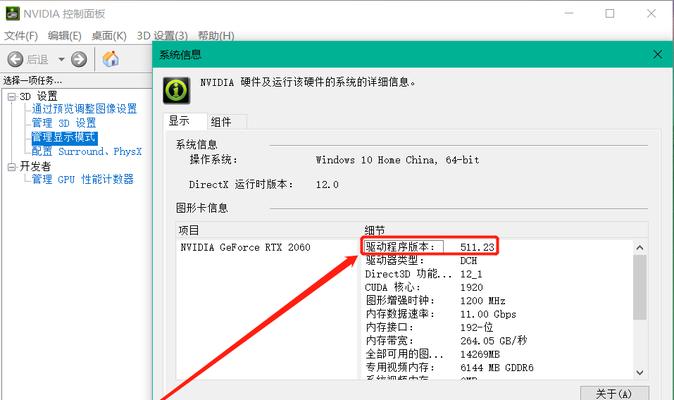Switch to the 组件 tab
The width and height of the screenshot is (674, 400).
click(227, 122)
